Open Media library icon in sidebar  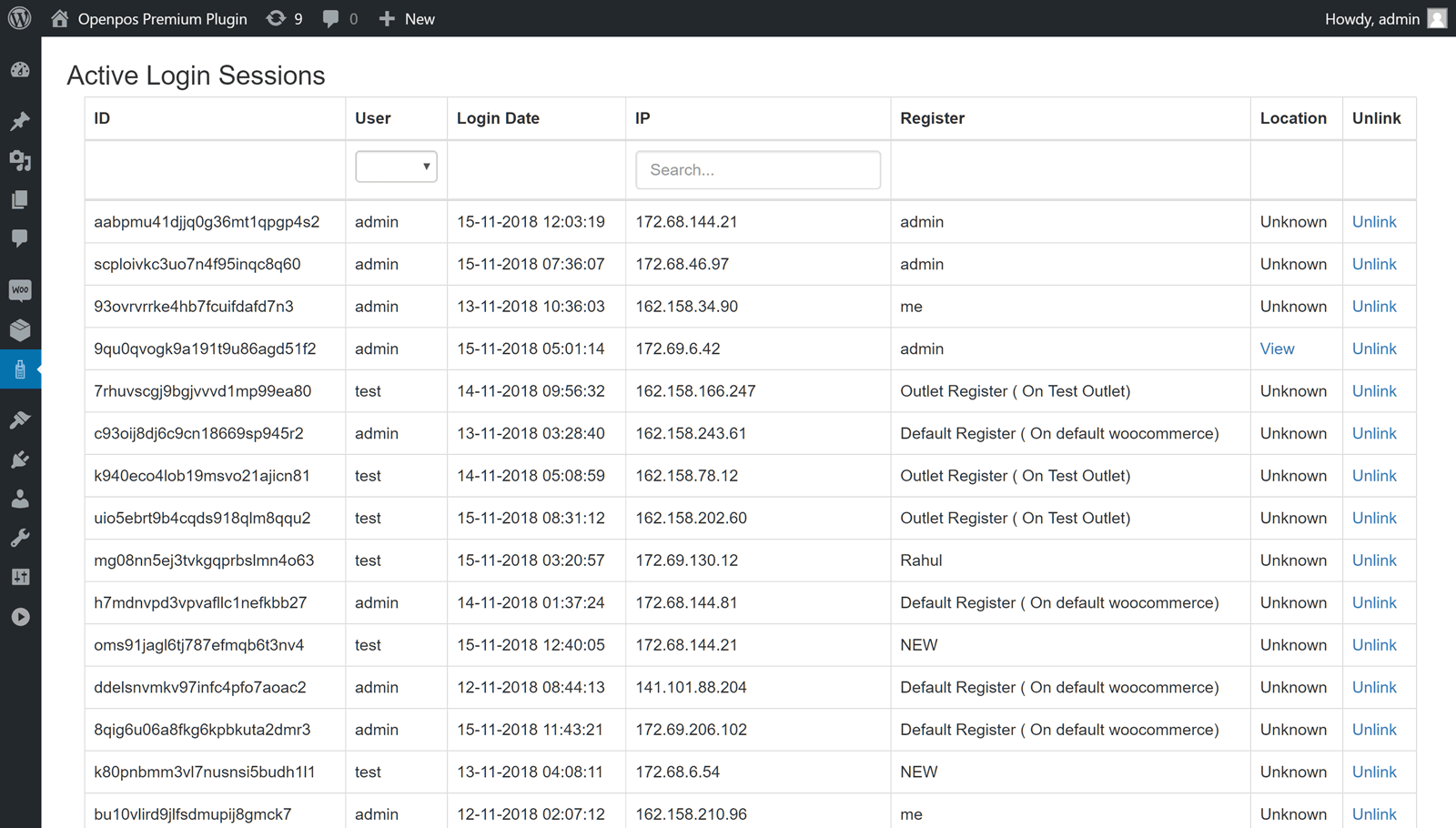20,161
